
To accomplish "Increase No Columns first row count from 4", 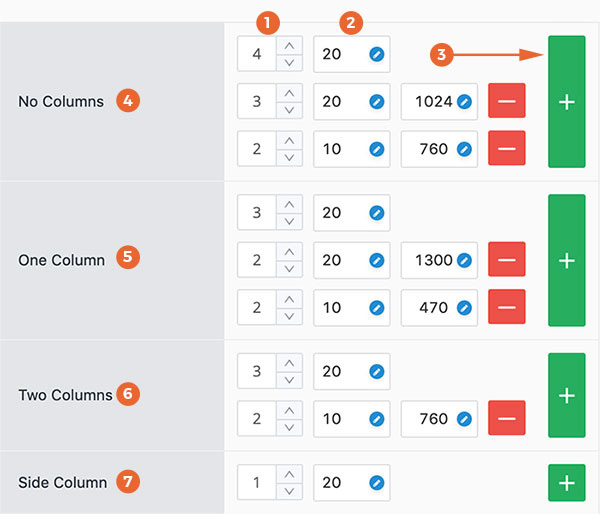I will pos(289,46).
